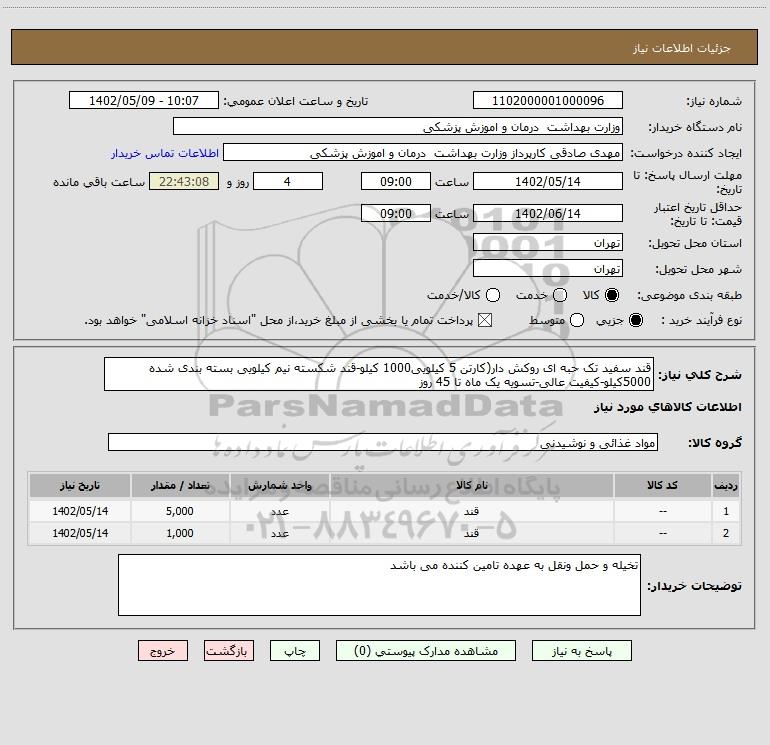
Task: Click the delivery city field تهران
Action: click(x=548, y=269)
